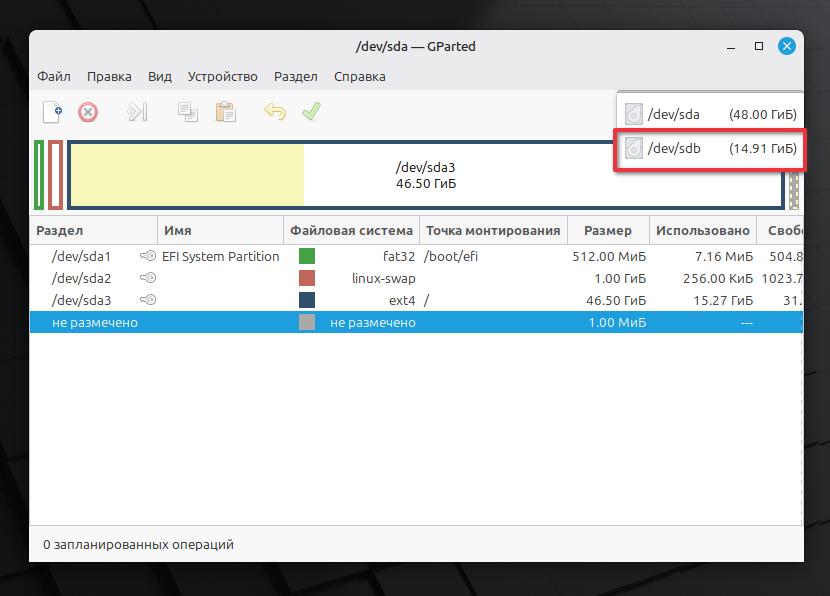Viewport: 830px width, 596px height.
Task: Click gray swatch in не размечено row
Action: (x=307, y=322)
